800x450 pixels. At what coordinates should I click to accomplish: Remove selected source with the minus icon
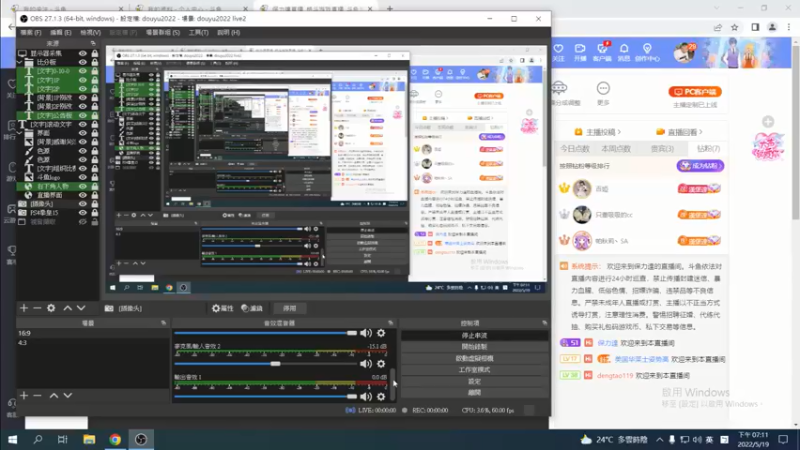[37, 308]
